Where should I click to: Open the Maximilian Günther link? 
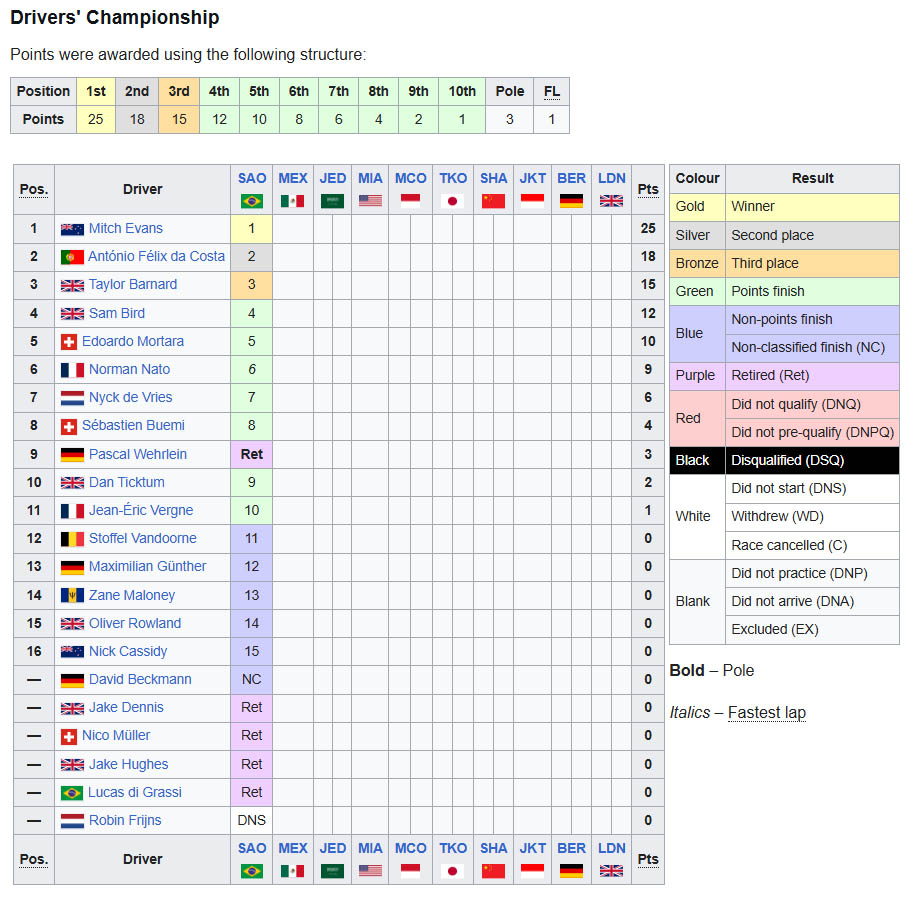point(147,566)
